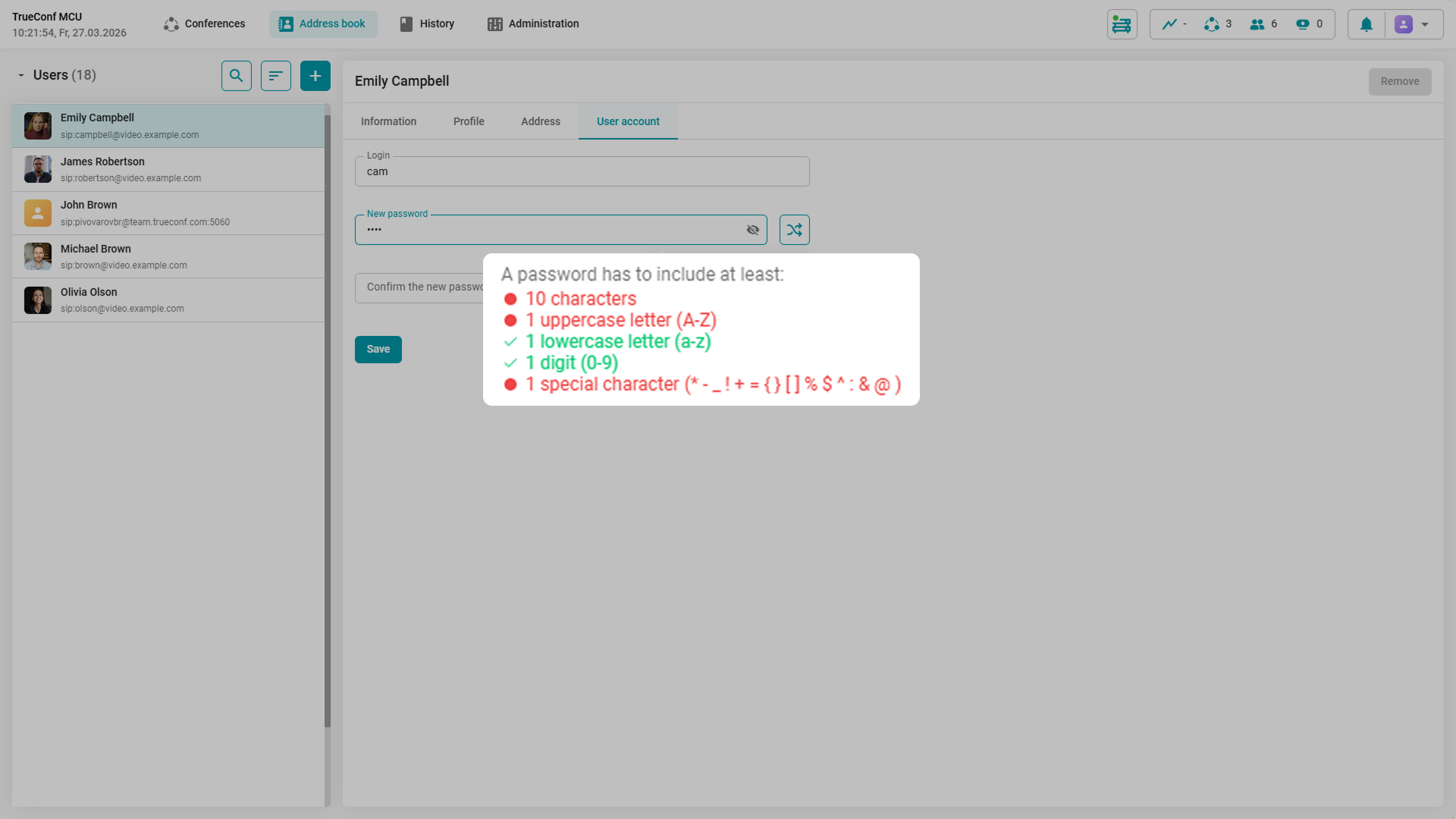Click the participants count icon
Image resolution: width=1456 pixels, height=819 pixels.
[1257, 24]
